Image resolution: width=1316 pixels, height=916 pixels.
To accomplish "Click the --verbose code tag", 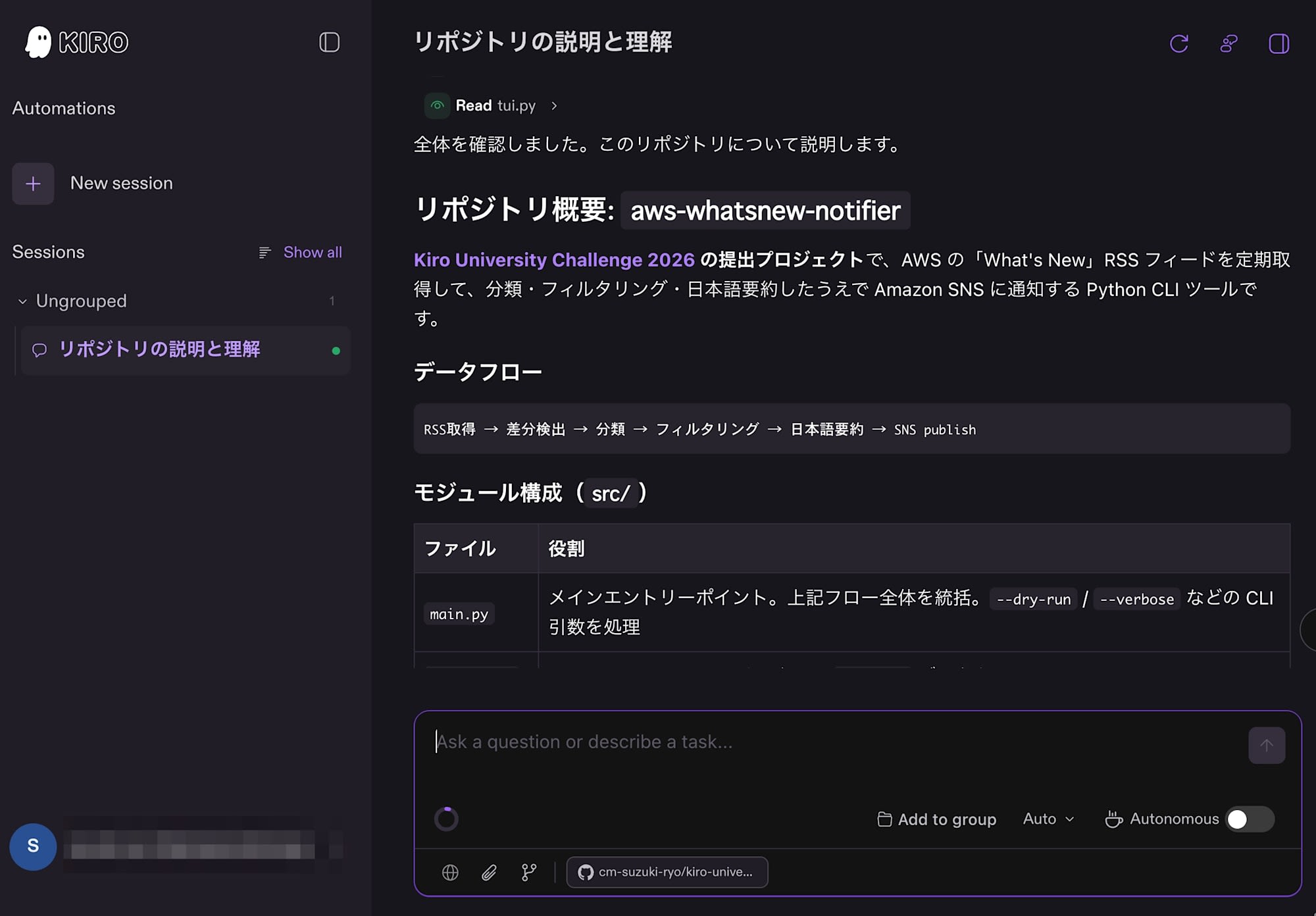I will (x=1136, y=599).
